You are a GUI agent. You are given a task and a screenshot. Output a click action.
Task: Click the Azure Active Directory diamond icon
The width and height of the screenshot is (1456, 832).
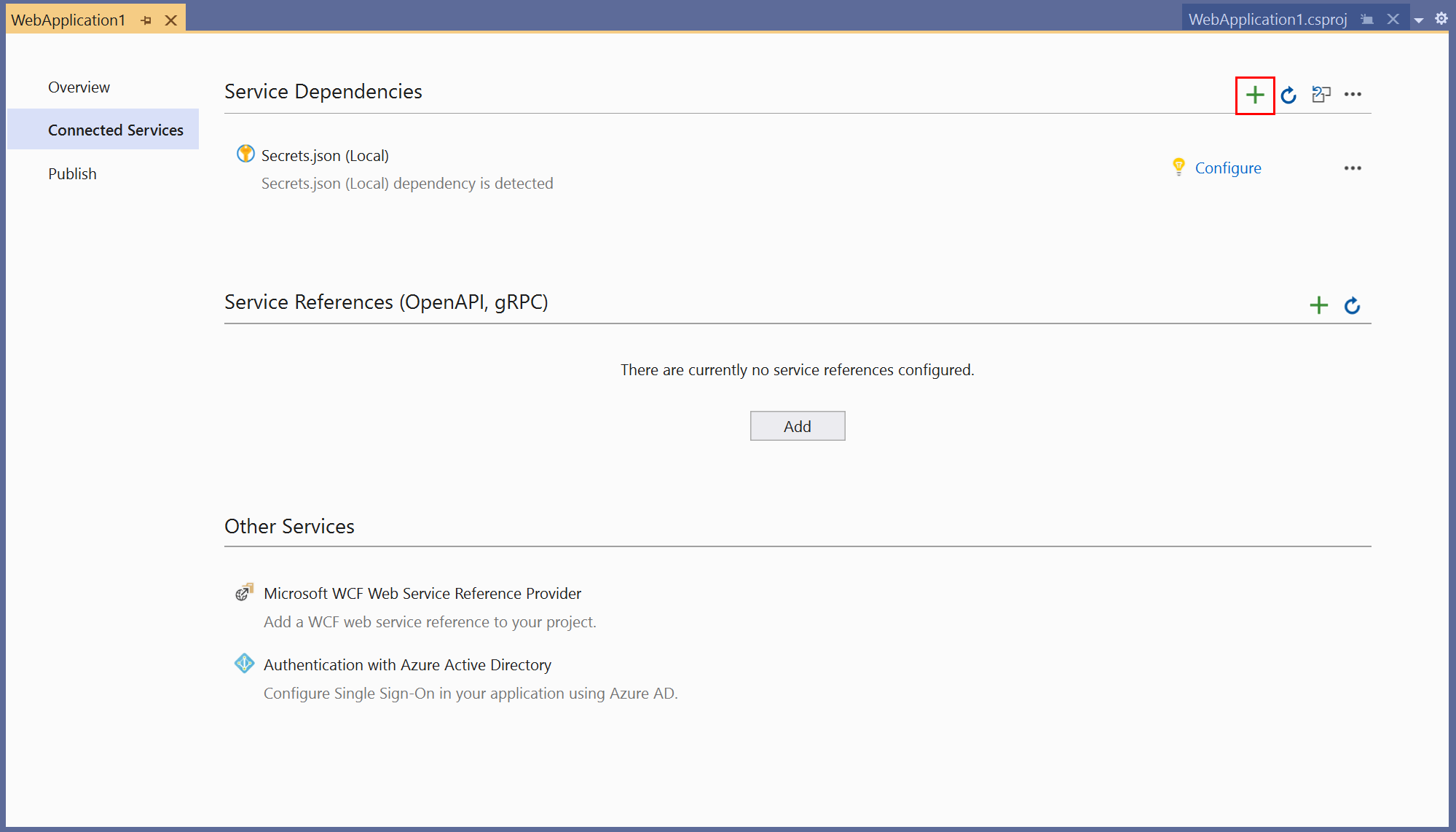click(244, 664)
